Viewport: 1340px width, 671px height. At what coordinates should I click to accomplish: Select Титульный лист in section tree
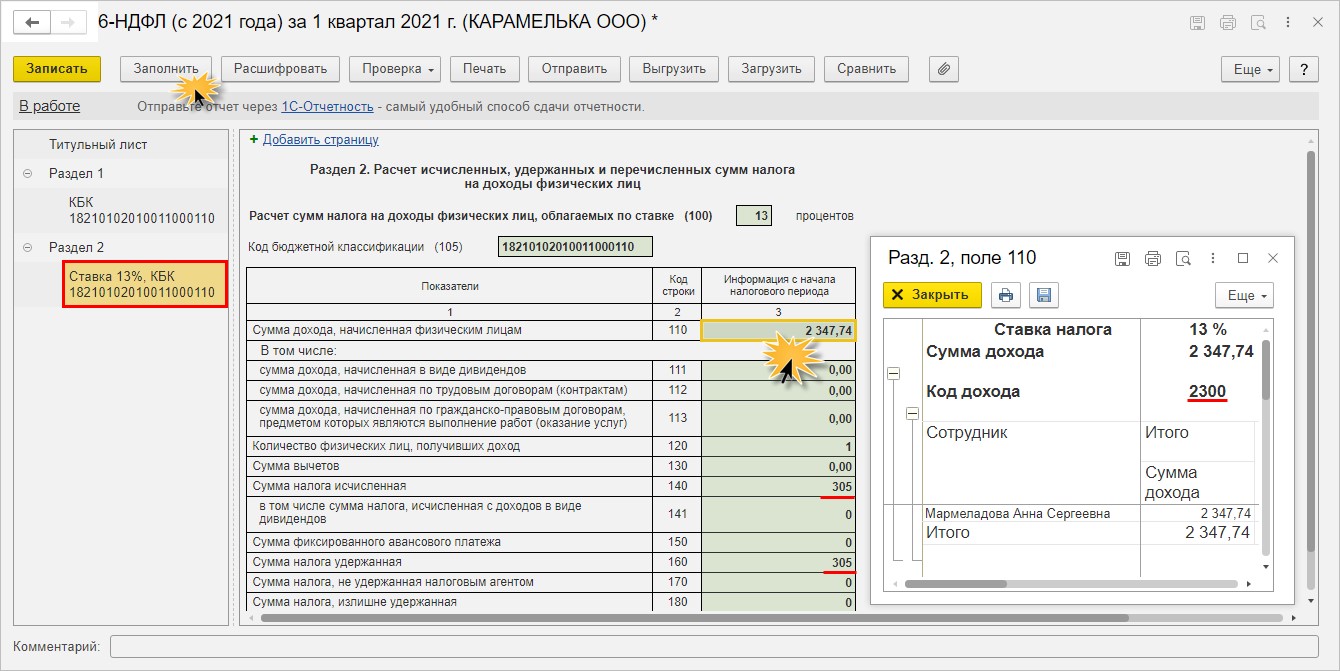(x=98, y=145)
